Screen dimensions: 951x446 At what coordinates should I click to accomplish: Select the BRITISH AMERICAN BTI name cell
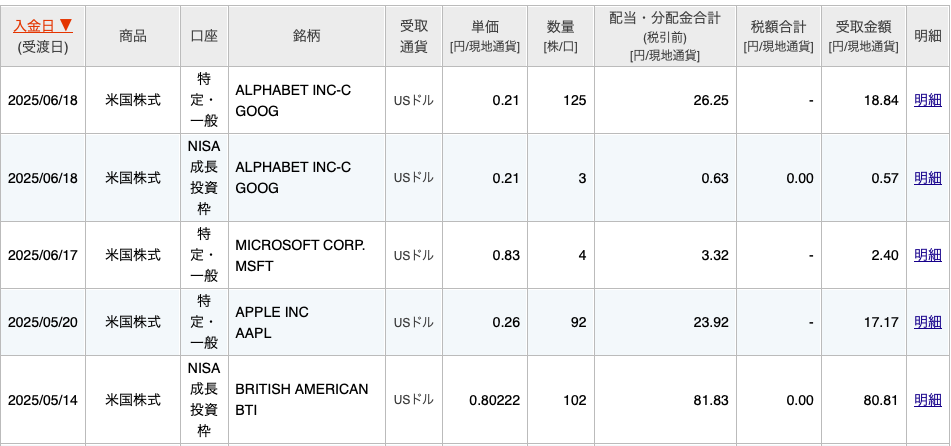click(307, 400)
